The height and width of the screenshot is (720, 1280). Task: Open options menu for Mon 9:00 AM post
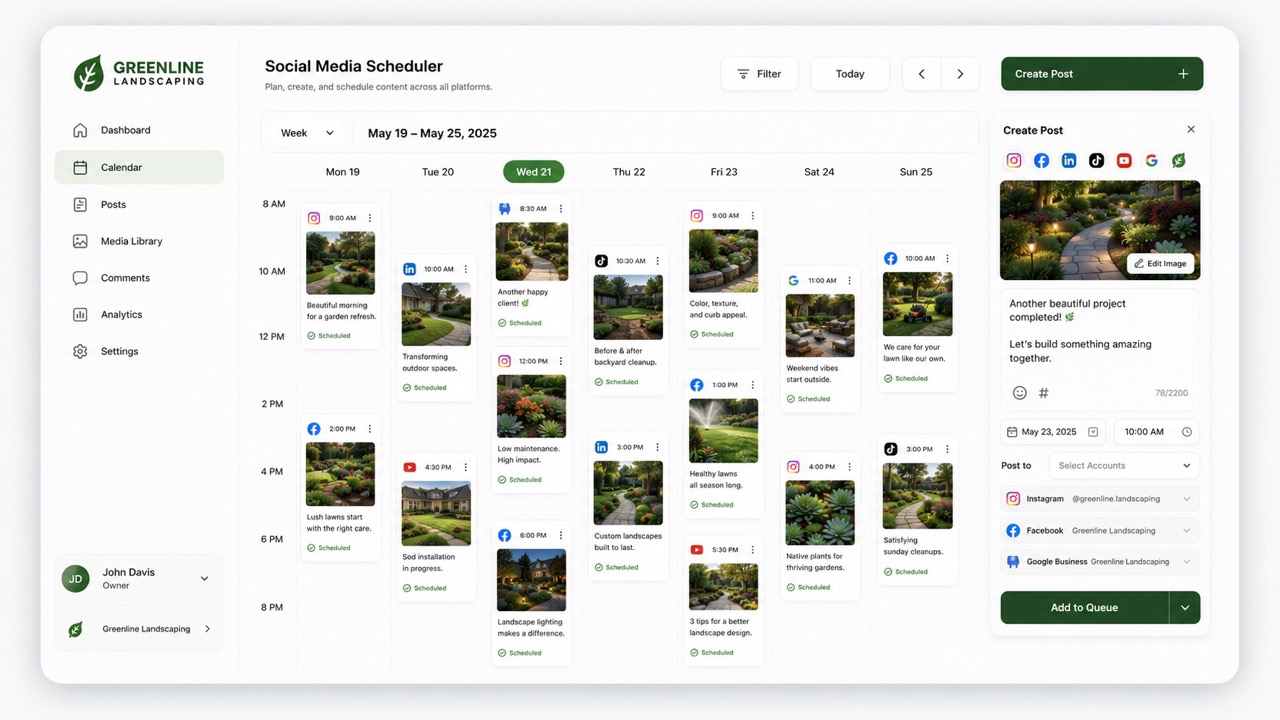370,218
